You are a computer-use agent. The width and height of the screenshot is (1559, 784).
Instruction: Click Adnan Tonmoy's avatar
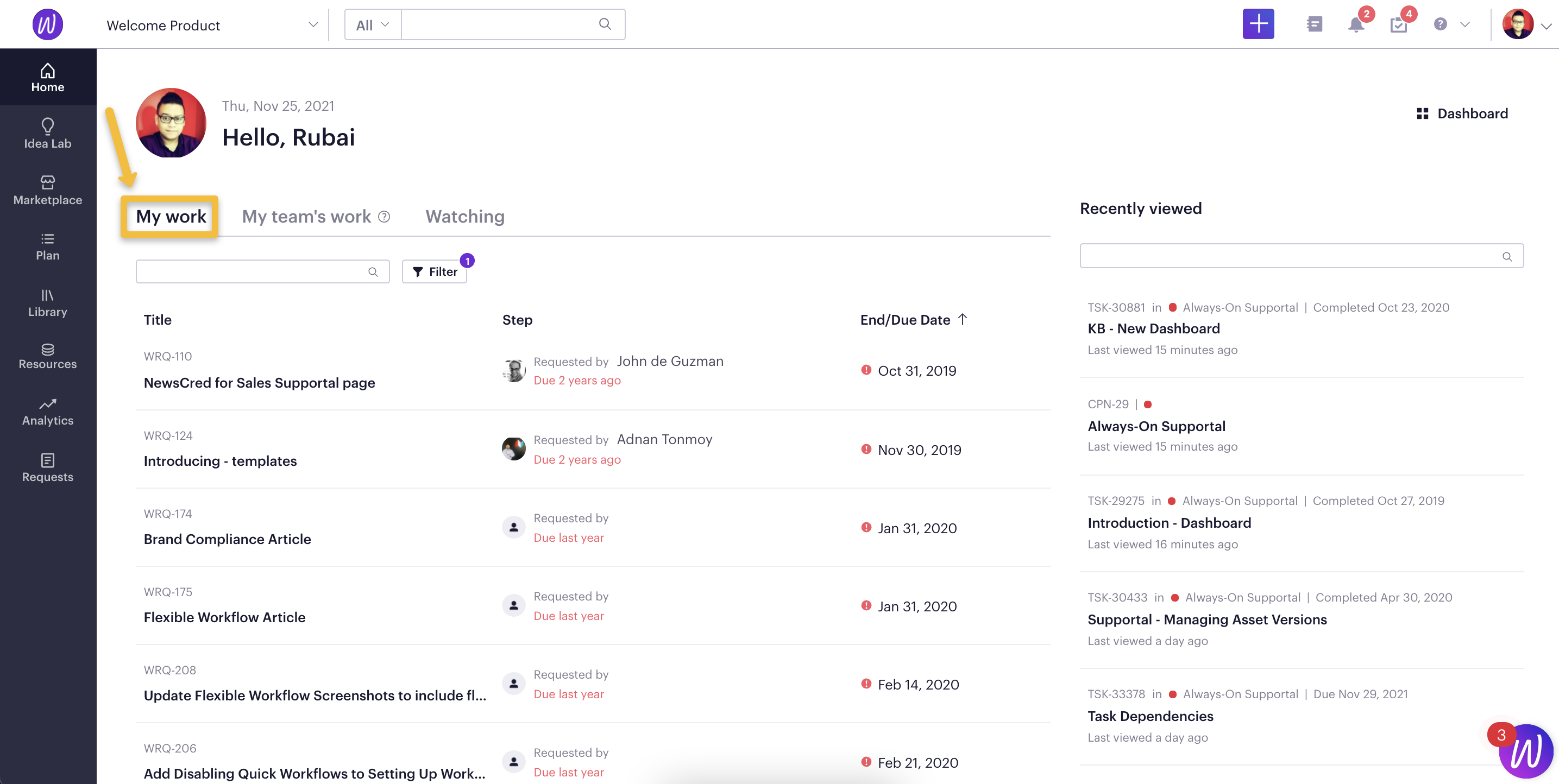click(x=513, y=449)
